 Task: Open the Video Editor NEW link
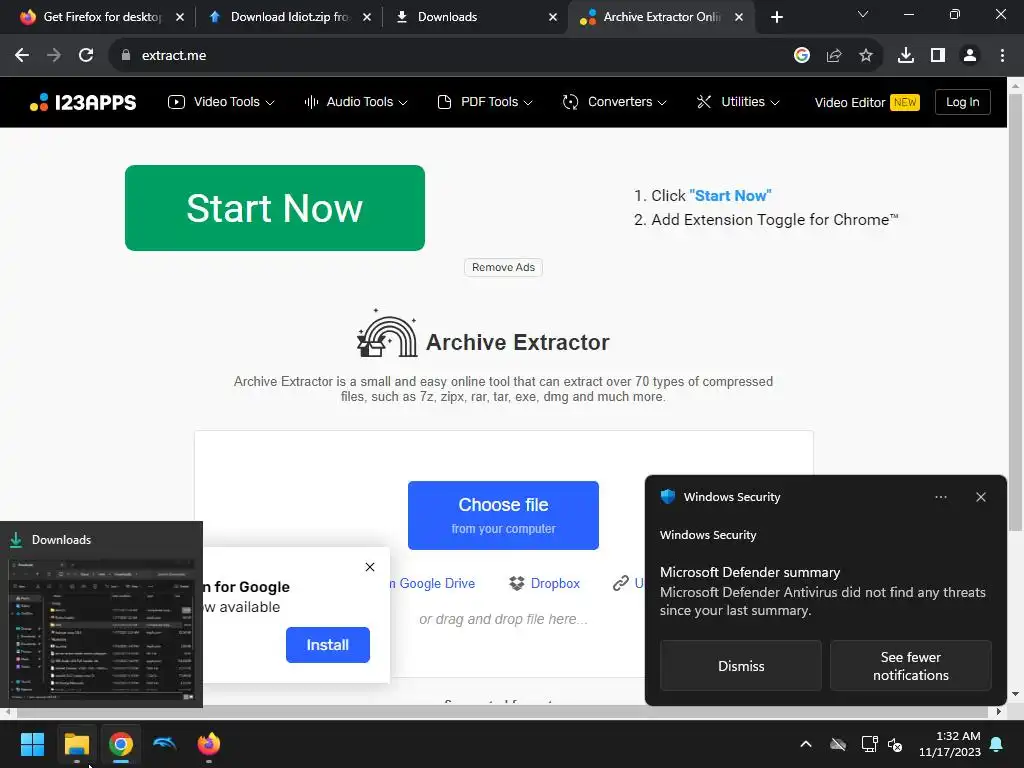867,103
